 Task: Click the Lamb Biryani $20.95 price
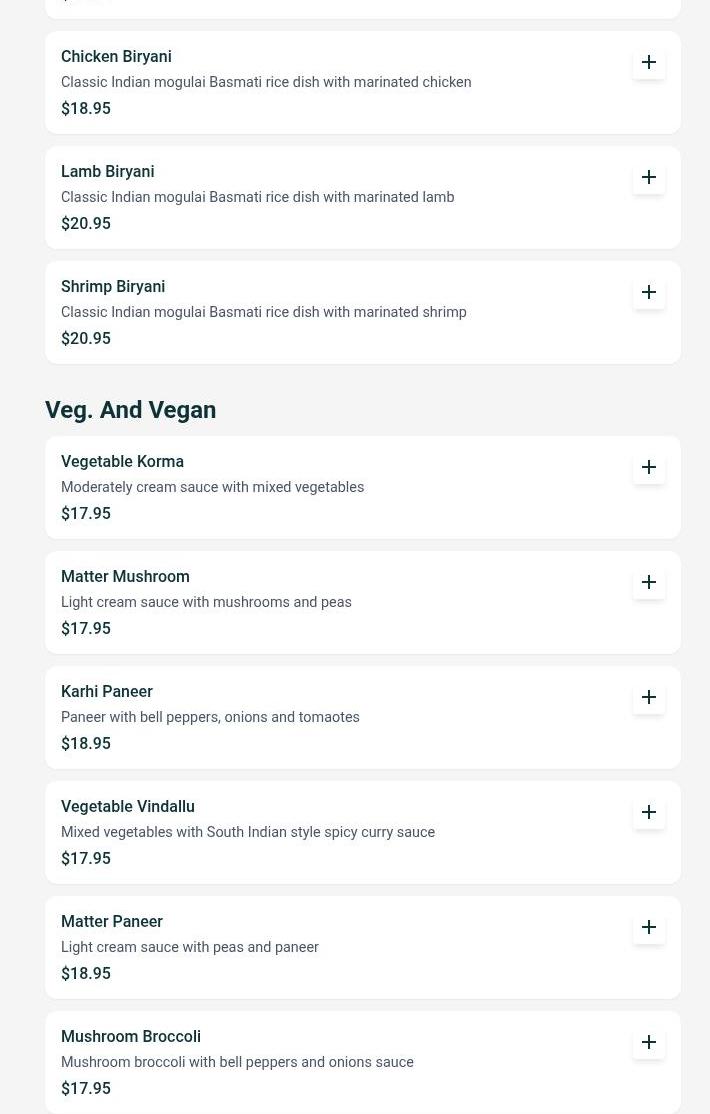pyautogui.click(x=86, y=223)
